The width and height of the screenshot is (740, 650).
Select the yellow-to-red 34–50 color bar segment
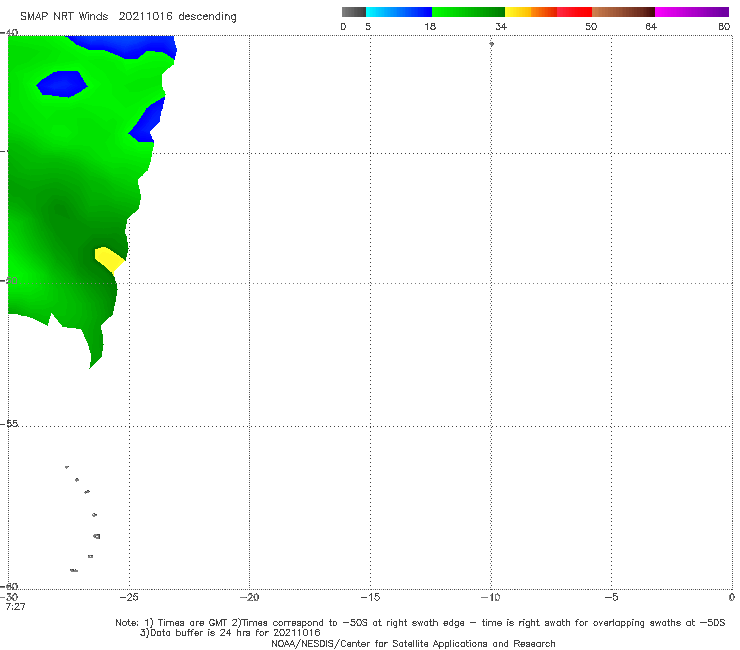tap(548, 12)
